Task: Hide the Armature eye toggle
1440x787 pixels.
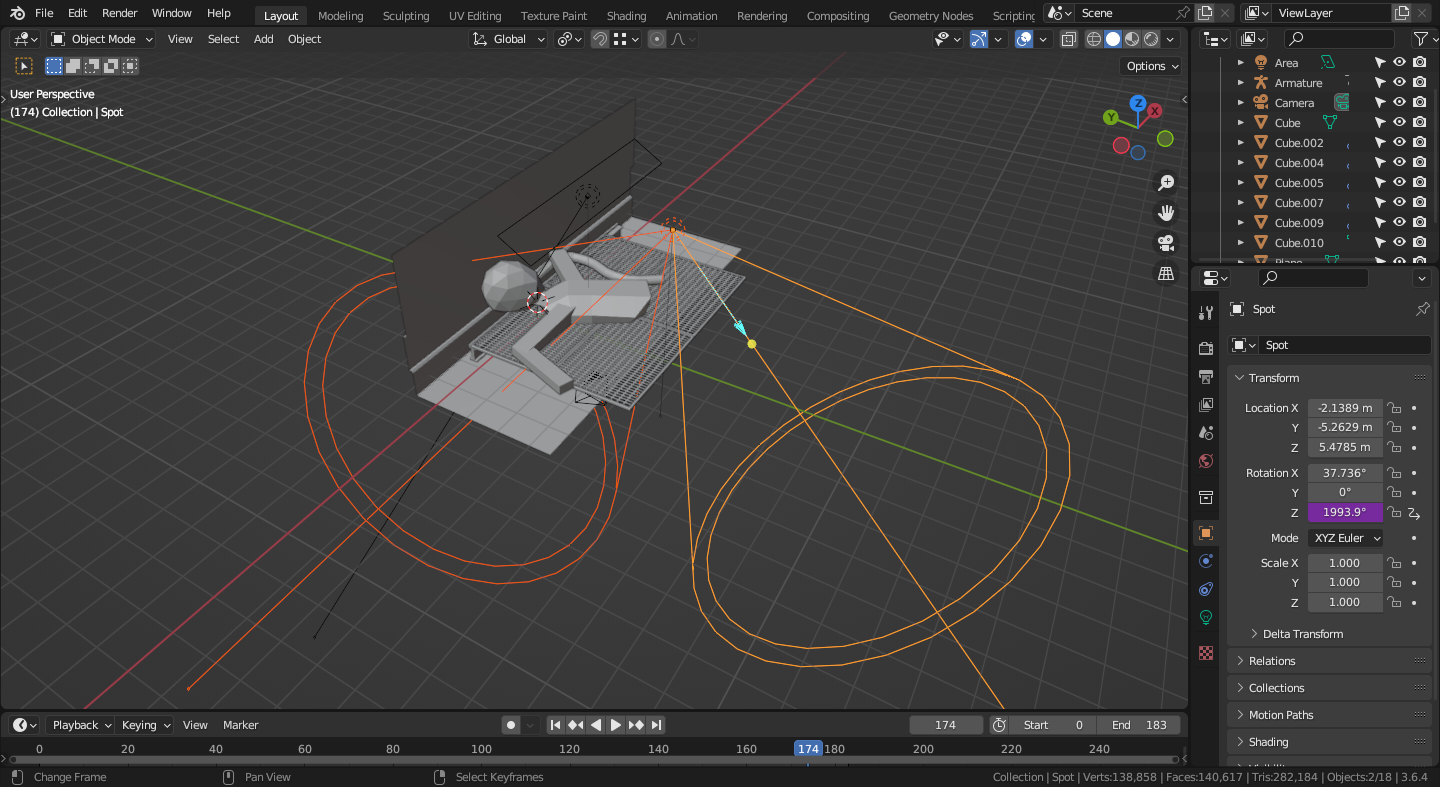Action: click(x=1400, y=82)
